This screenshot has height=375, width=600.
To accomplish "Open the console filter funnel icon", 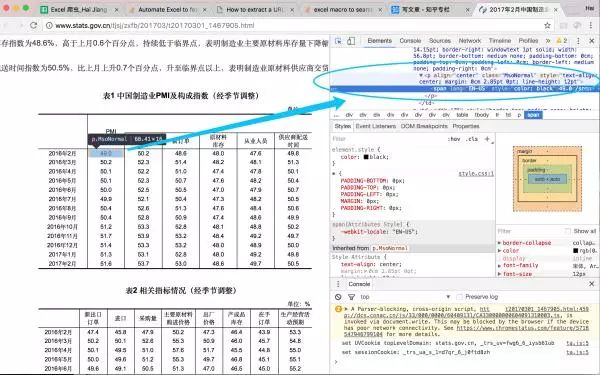I will click(351, 297).
